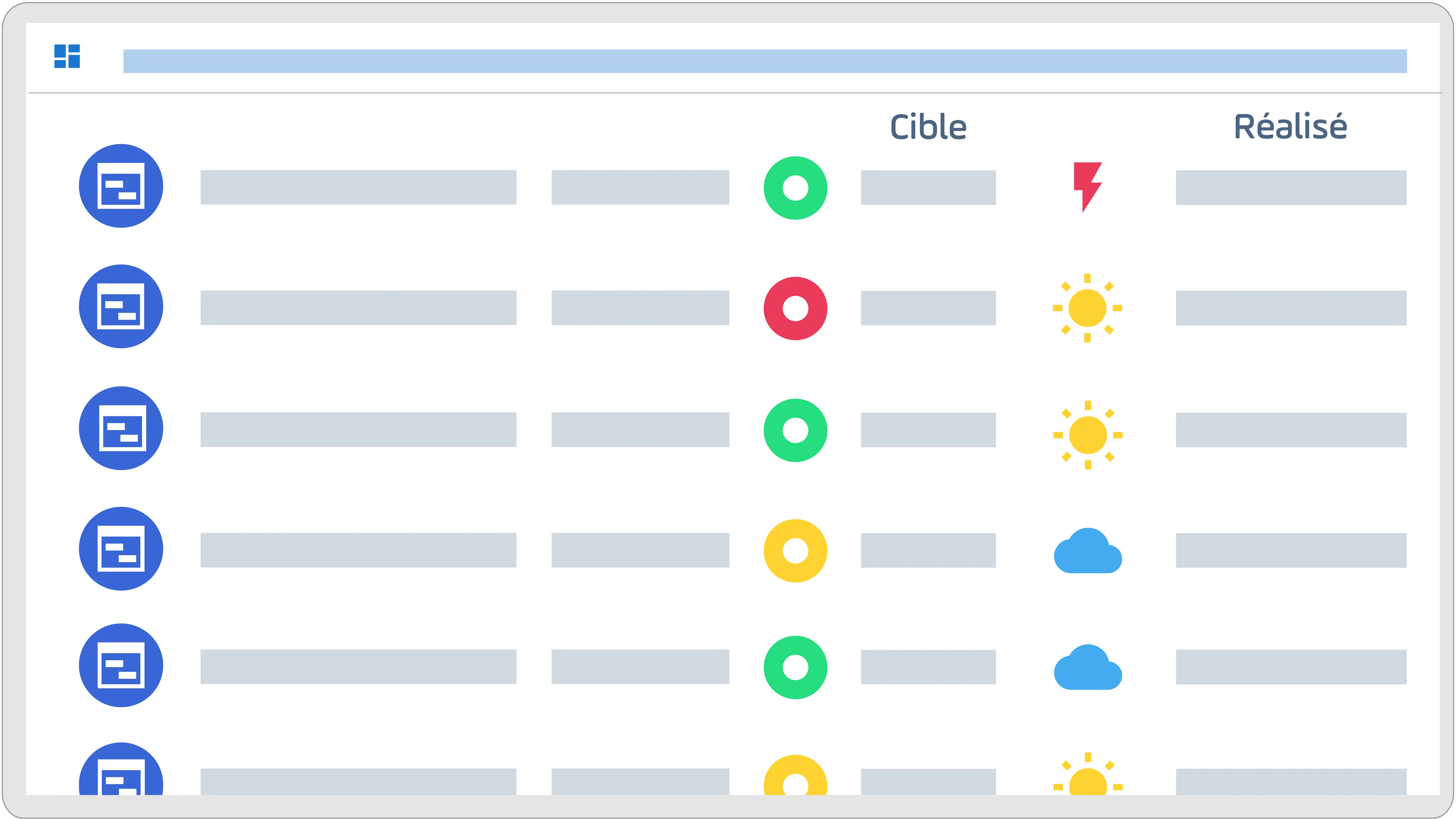Select the green status ring in fifth row
Viewport: 1456px width, 819px height.
pyautogui.click(x=795, y=668)
